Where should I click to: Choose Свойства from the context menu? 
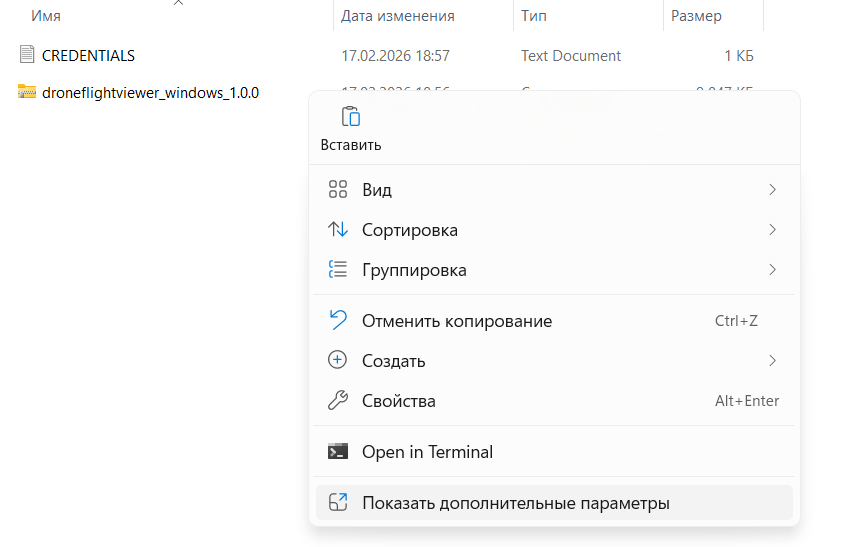click(398, 401)
